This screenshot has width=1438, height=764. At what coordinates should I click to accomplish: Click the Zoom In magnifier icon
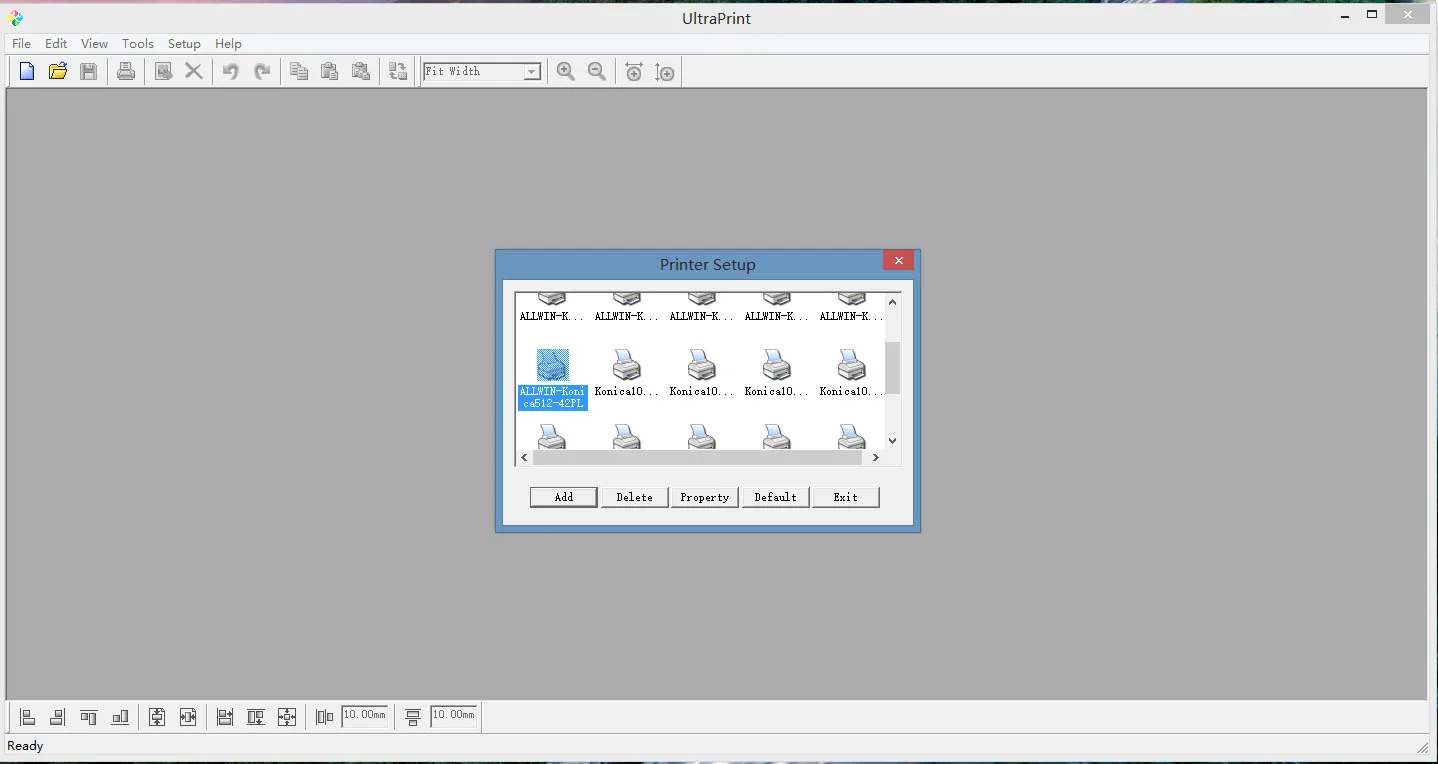click(566, 71)
